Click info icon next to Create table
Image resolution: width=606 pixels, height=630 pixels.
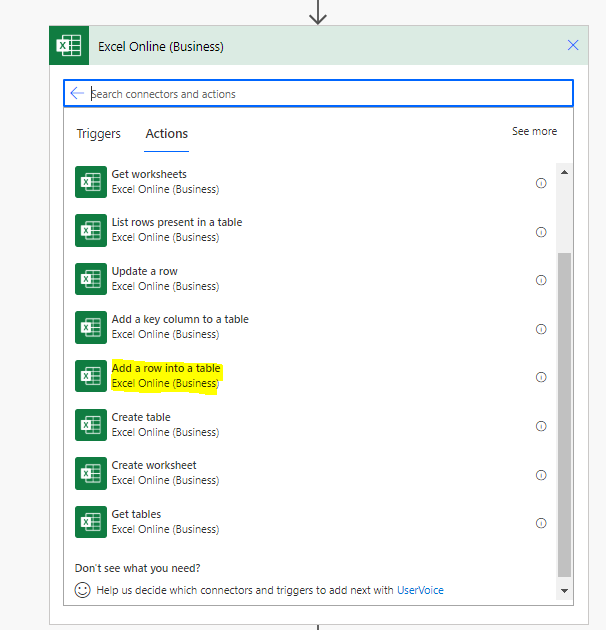click(x=541, y=426)
